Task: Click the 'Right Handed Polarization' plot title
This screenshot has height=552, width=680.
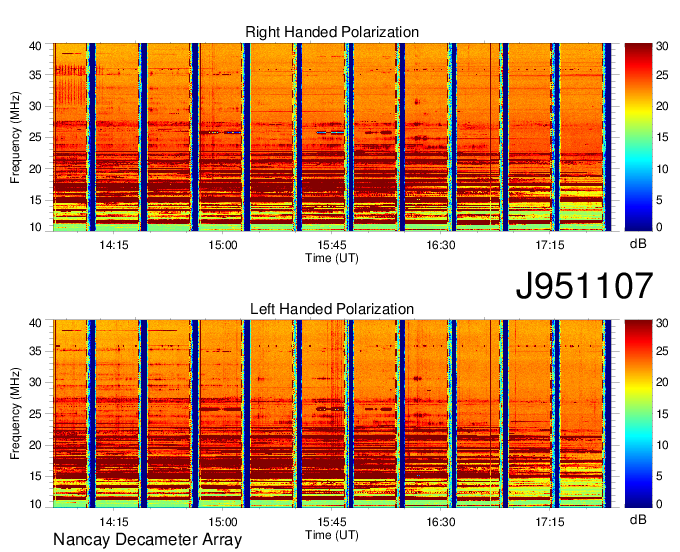Action: coord(332,32)
